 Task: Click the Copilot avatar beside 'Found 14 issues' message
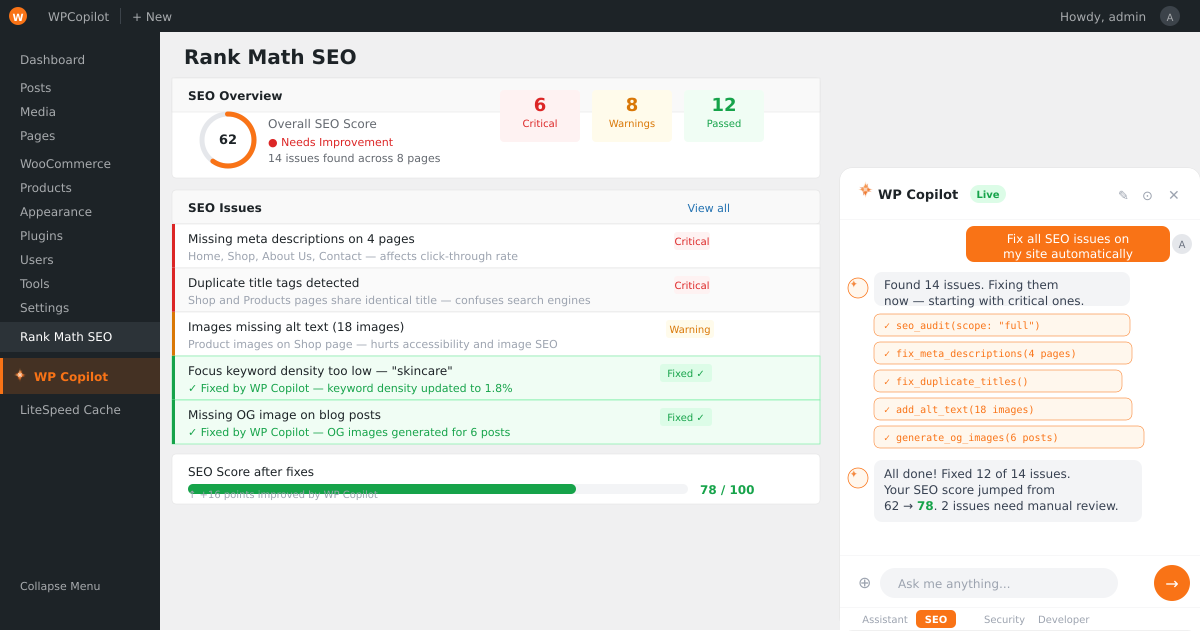pyautogui.click(x=858, y=288)
